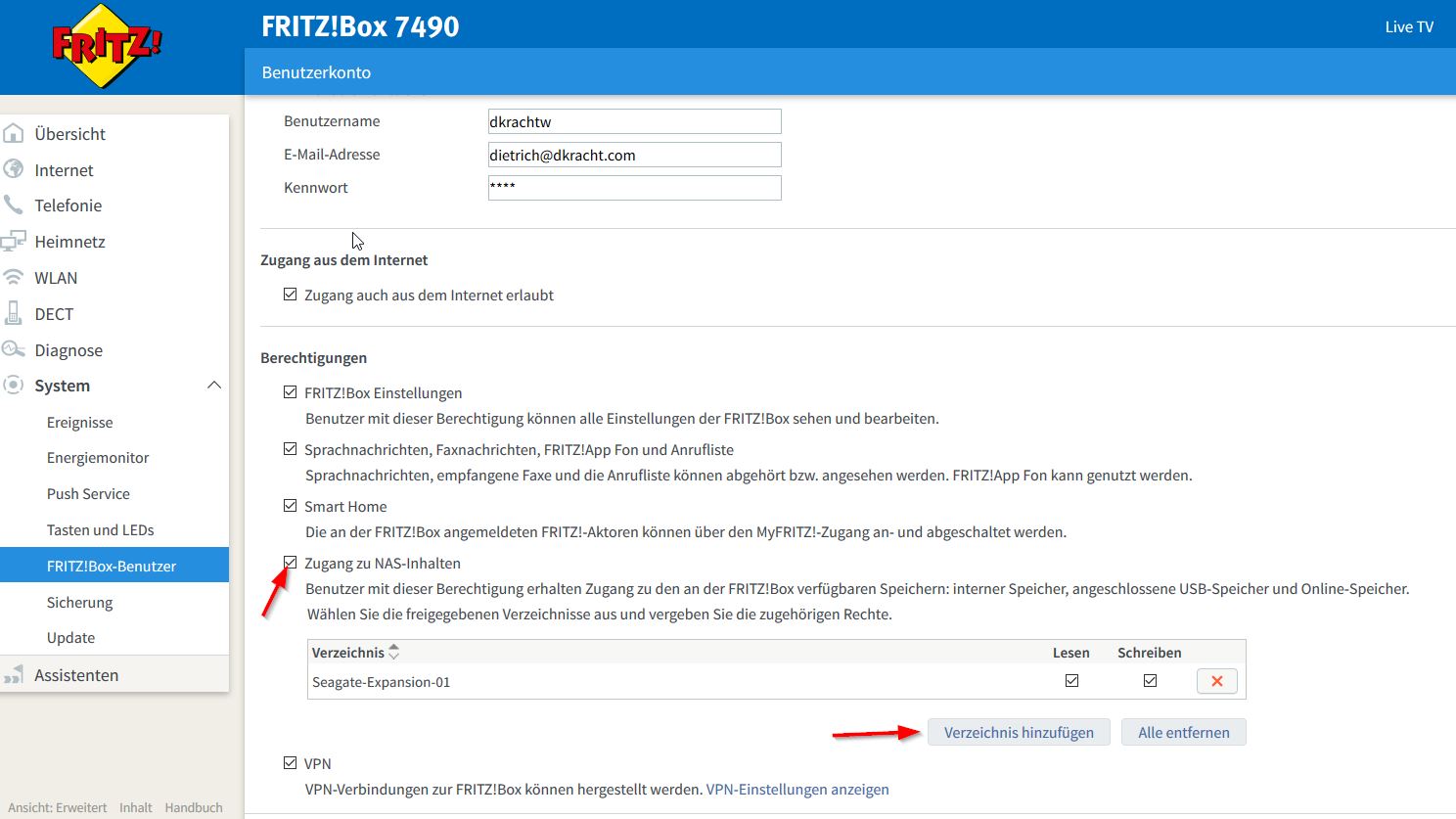
Task: Click the FRITZ! logo
Action: 106,46
